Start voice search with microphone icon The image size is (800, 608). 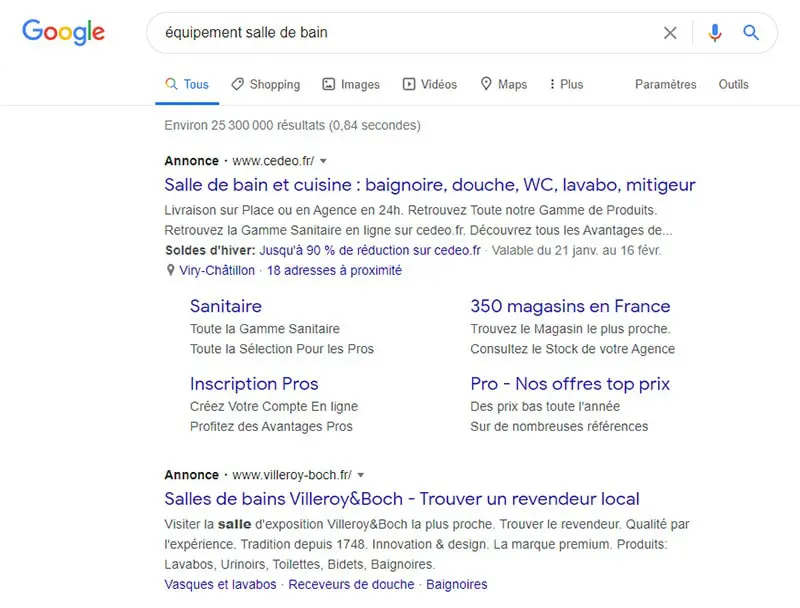coord(715,33)
